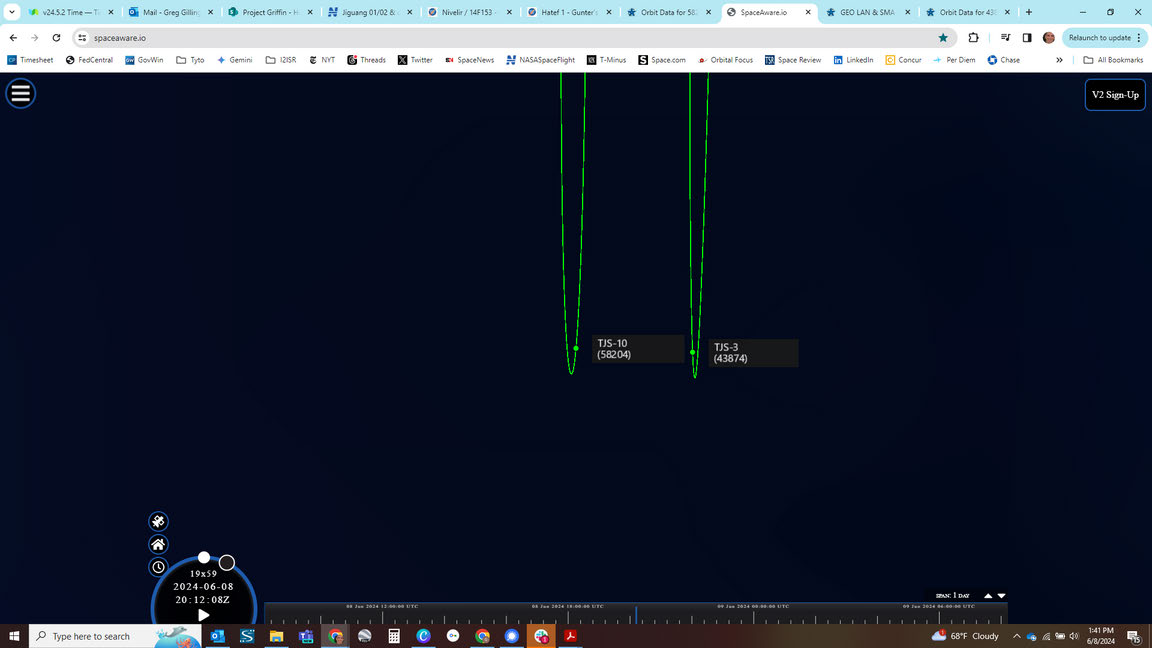Click the satellite icon button
Screen dimensions: 1152x648
[x=158, y=522]
